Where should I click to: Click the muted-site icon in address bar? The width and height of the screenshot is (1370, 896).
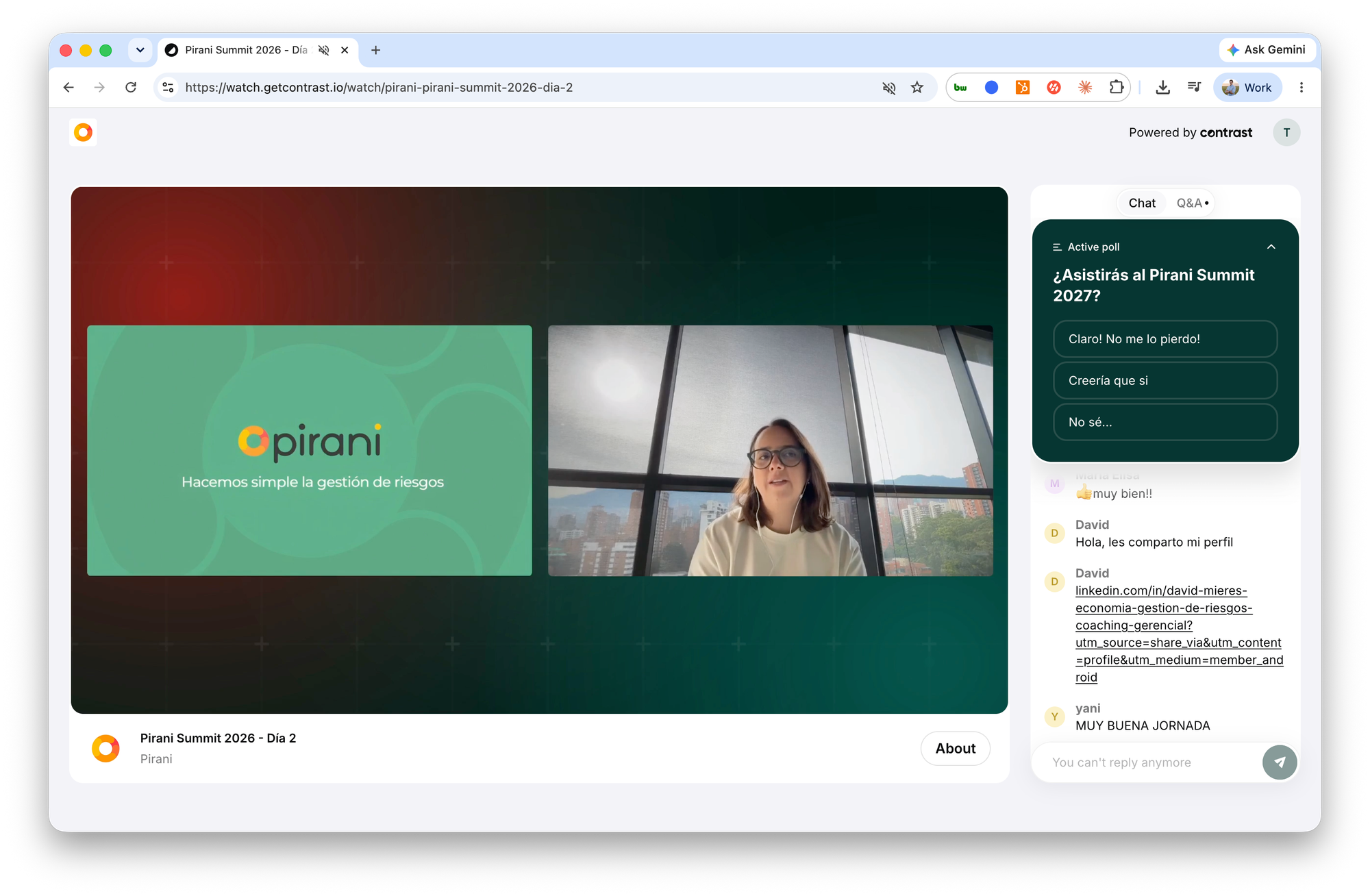[888, 88]
